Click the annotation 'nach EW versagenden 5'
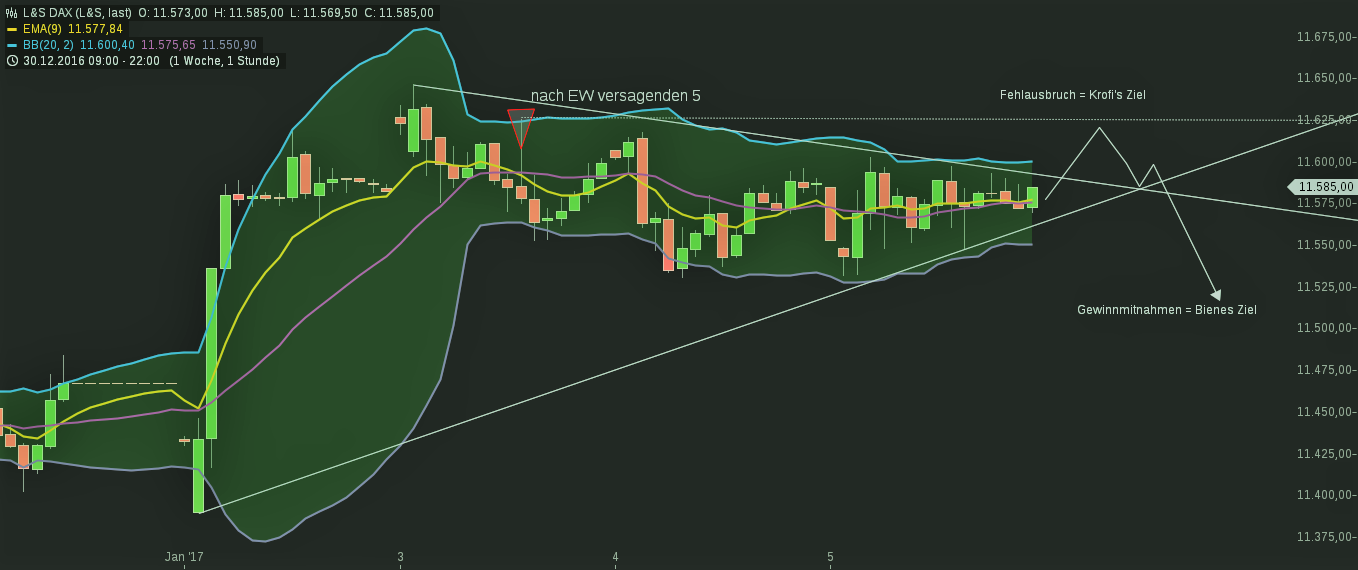Image resolution: width=1358 pixels, height=570 pixels. [616, 96]
